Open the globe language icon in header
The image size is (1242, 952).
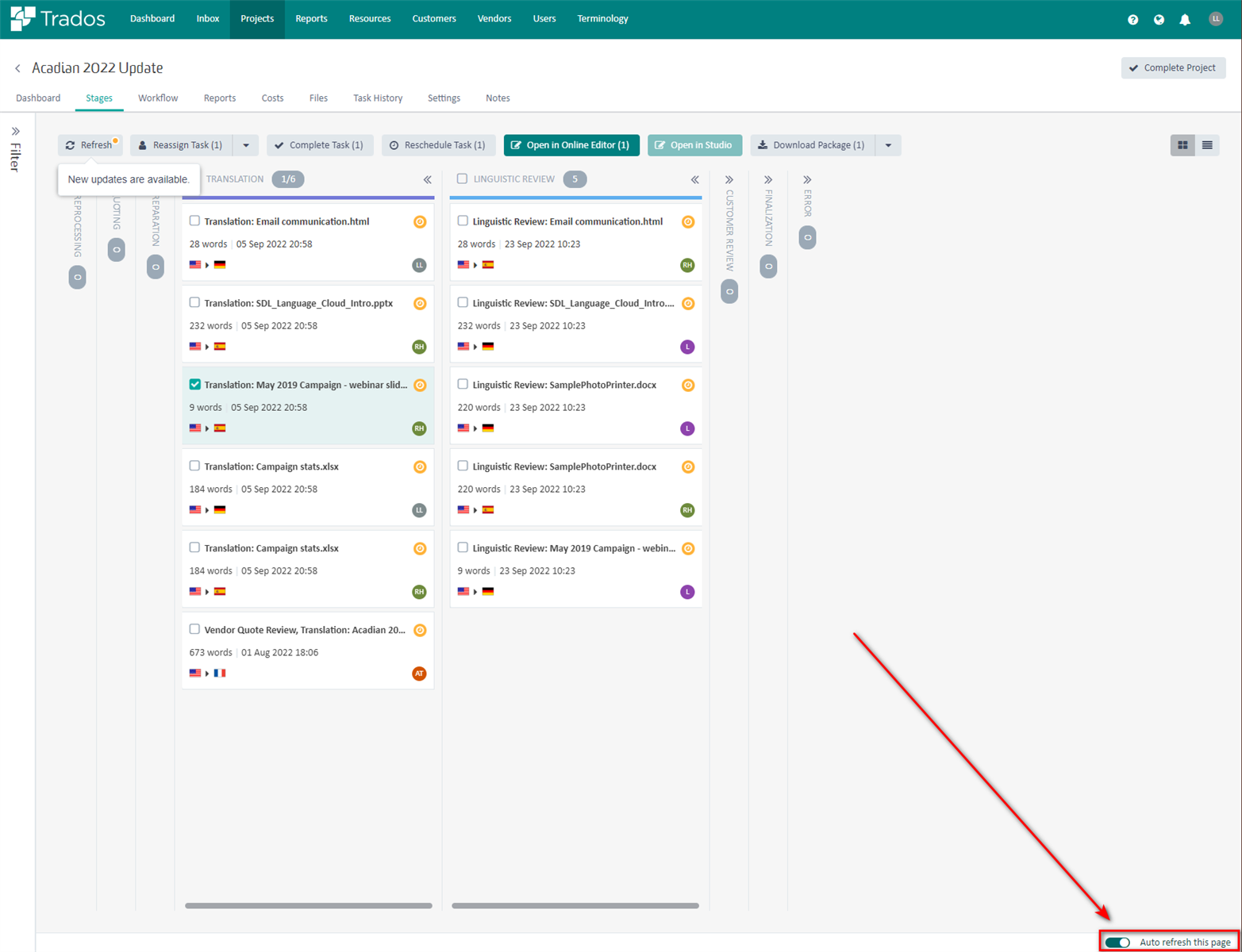tap(1159, 20)
